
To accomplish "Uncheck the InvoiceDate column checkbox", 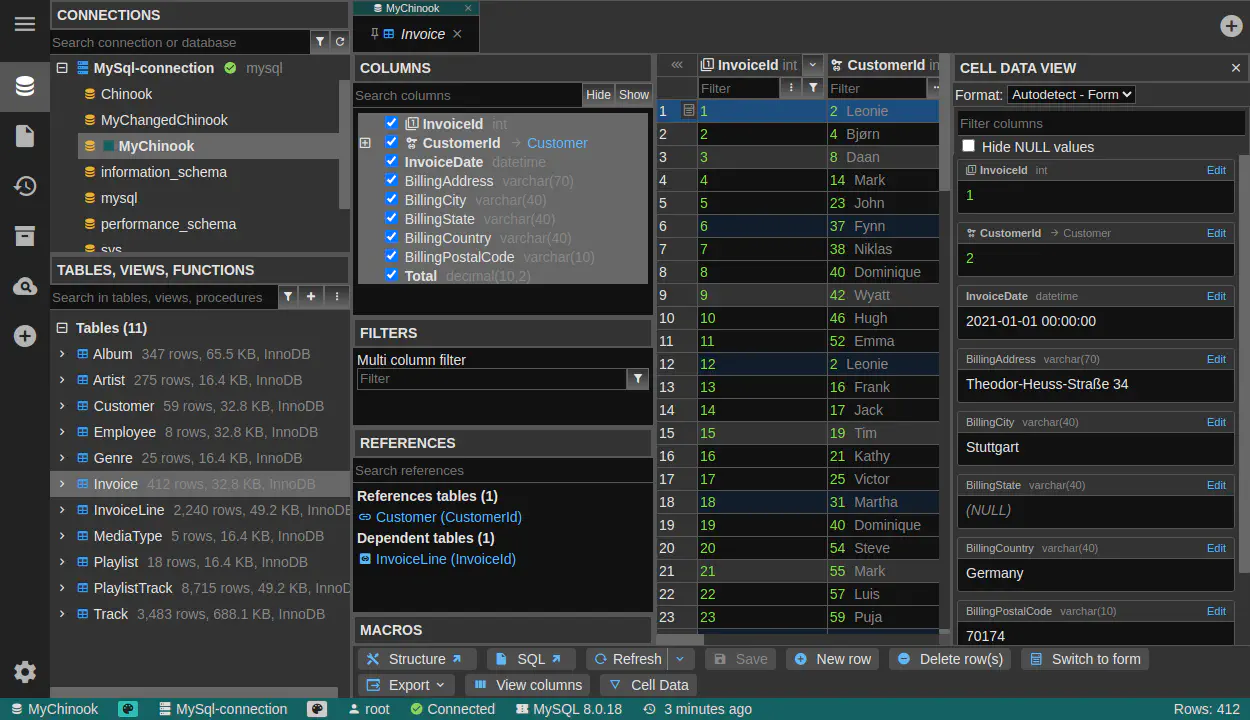I will point(392,161).
